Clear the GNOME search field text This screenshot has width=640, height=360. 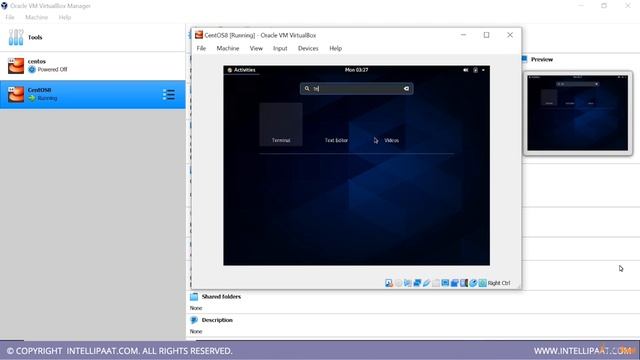[406, 89]
